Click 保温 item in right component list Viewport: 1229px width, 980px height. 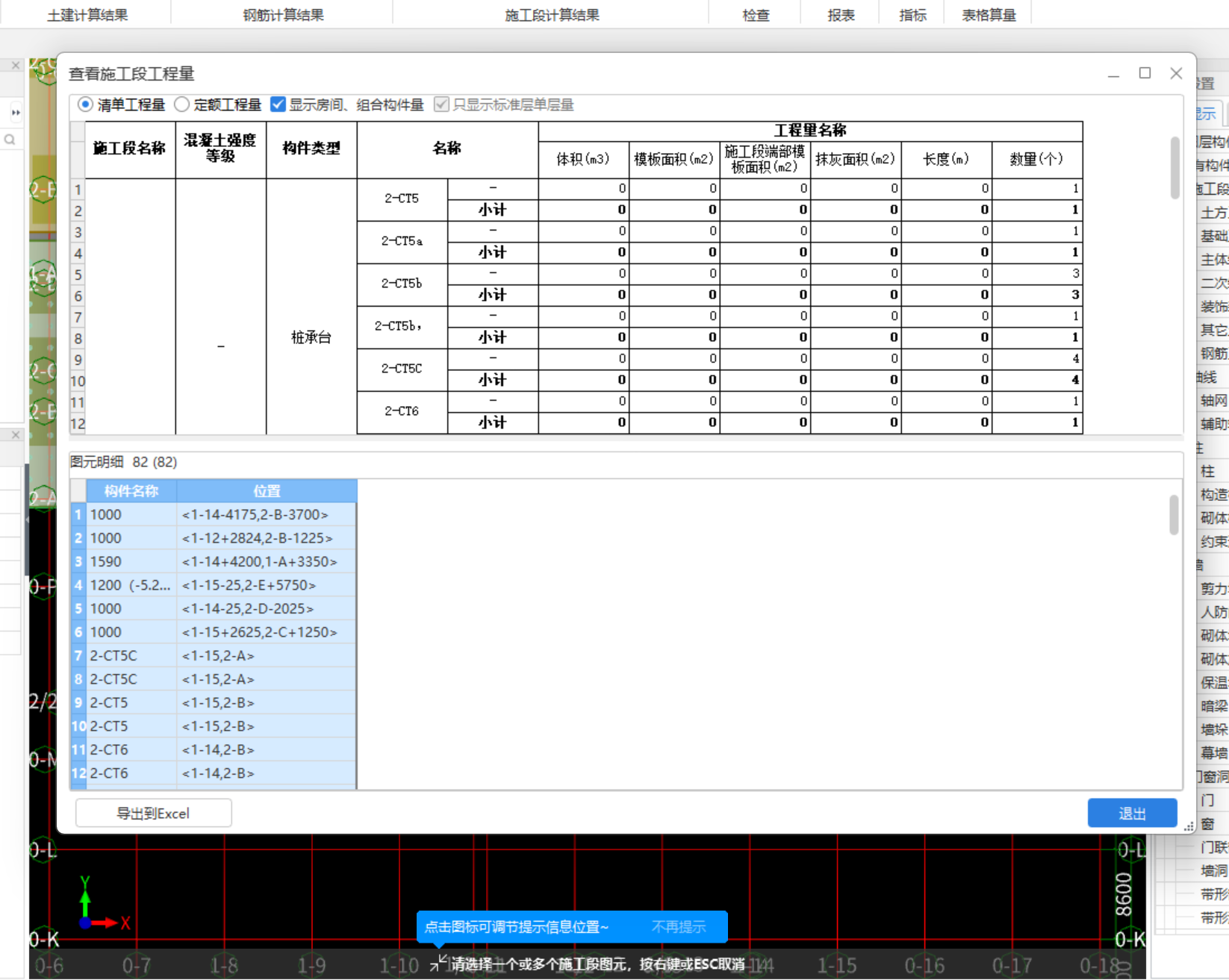tap(1213, 683)
